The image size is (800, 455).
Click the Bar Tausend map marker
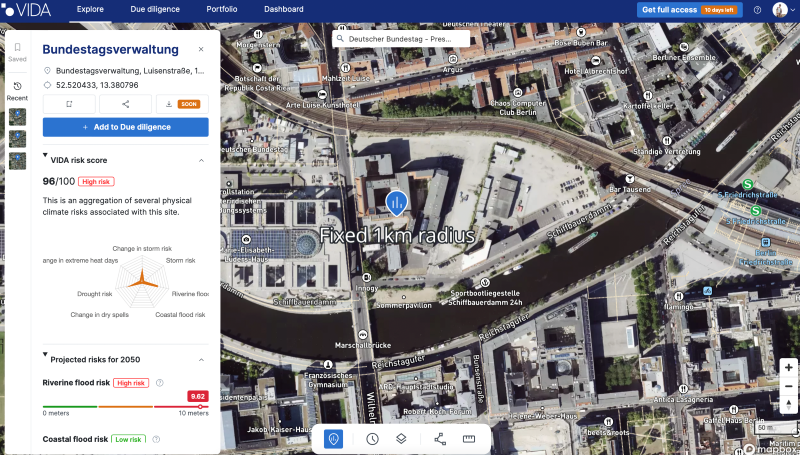click(x=630, y=179)
